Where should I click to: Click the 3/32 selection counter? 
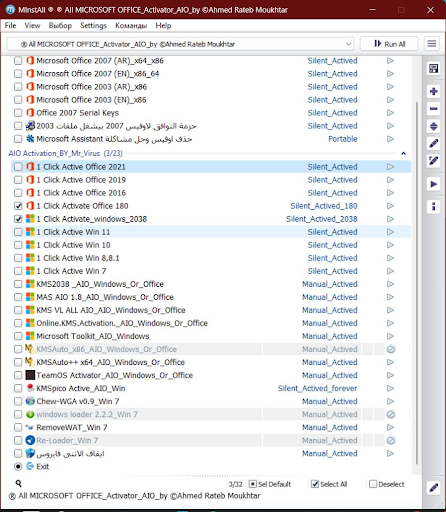235,484
